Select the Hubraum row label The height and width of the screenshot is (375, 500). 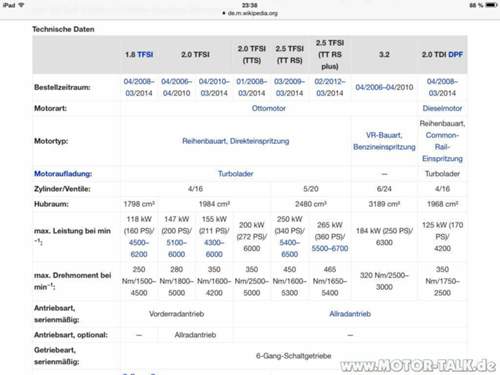coord(51,204)
